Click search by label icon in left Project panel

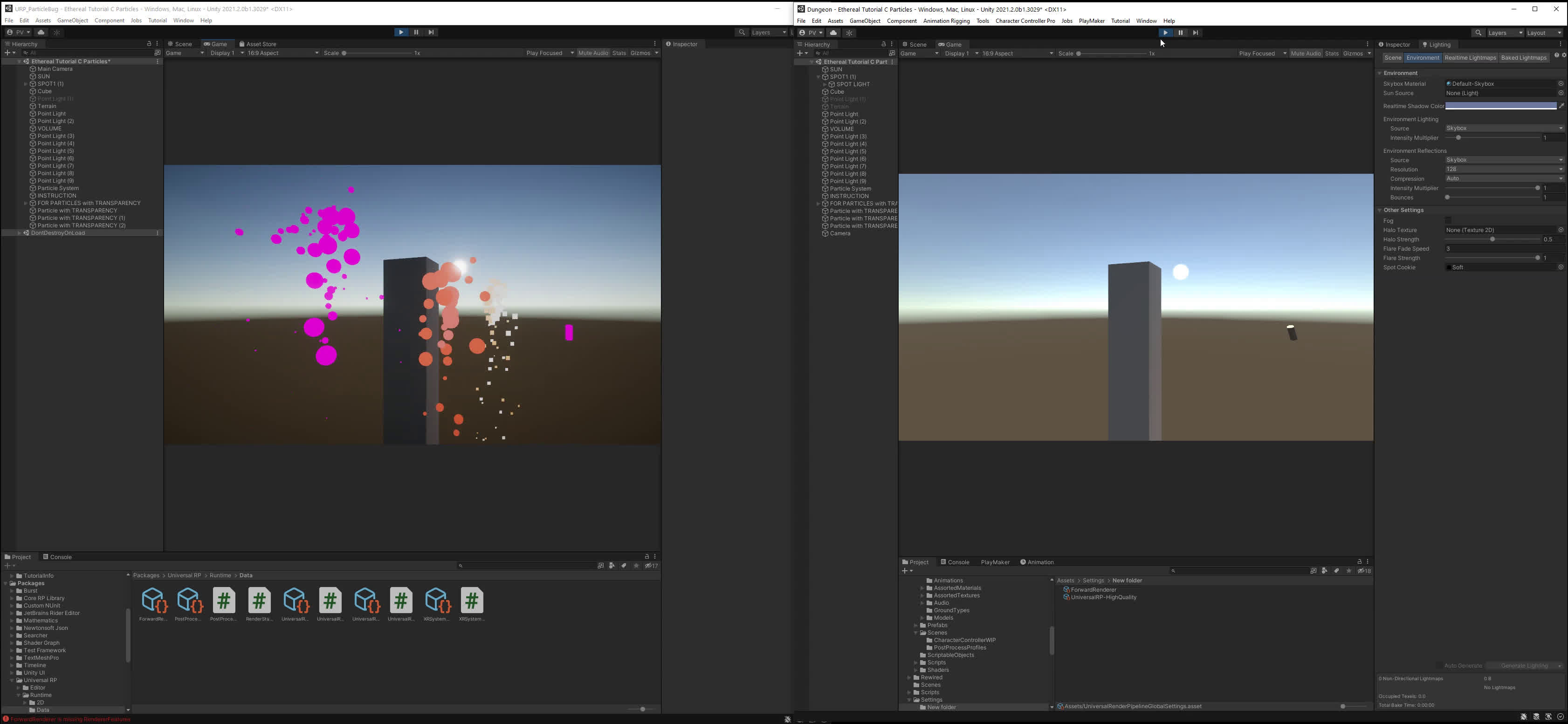tap(624, 566)
